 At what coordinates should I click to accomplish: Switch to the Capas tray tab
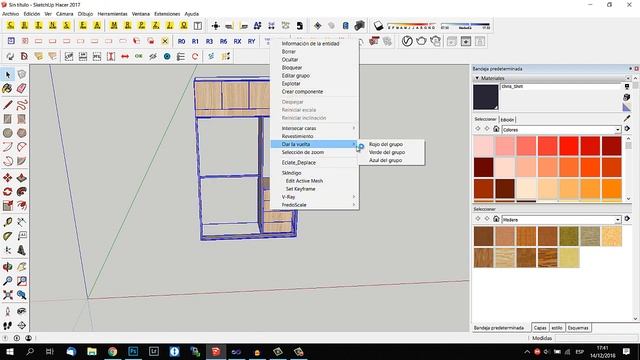540,328
